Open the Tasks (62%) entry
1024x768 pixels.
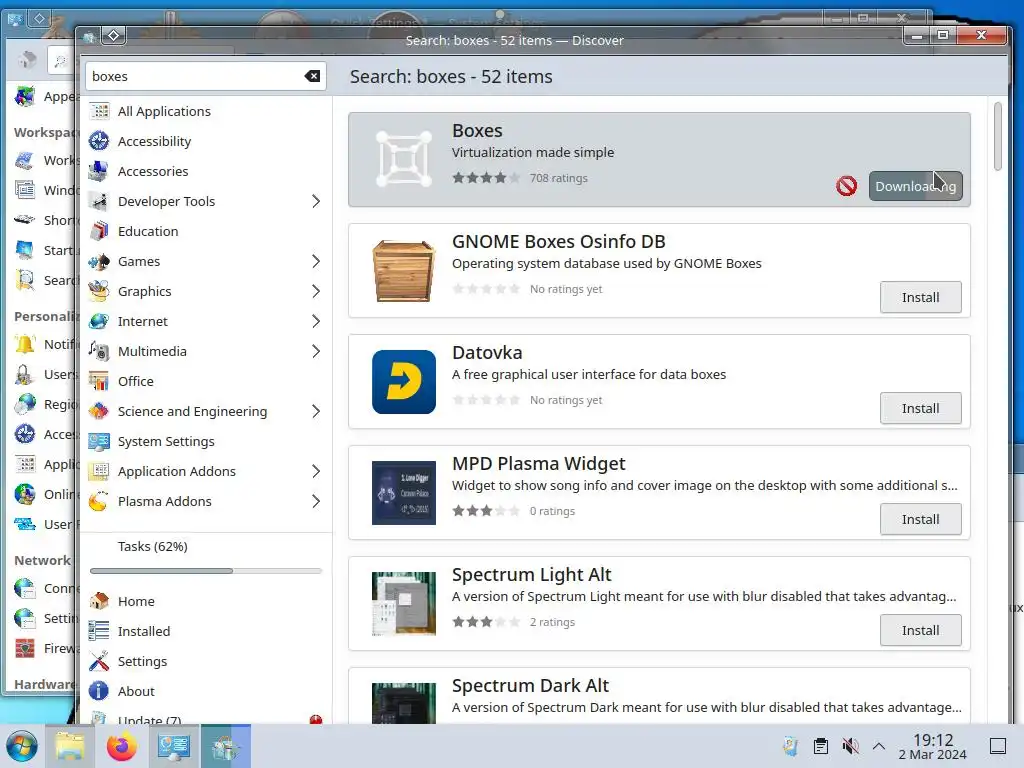pos(206,547)
